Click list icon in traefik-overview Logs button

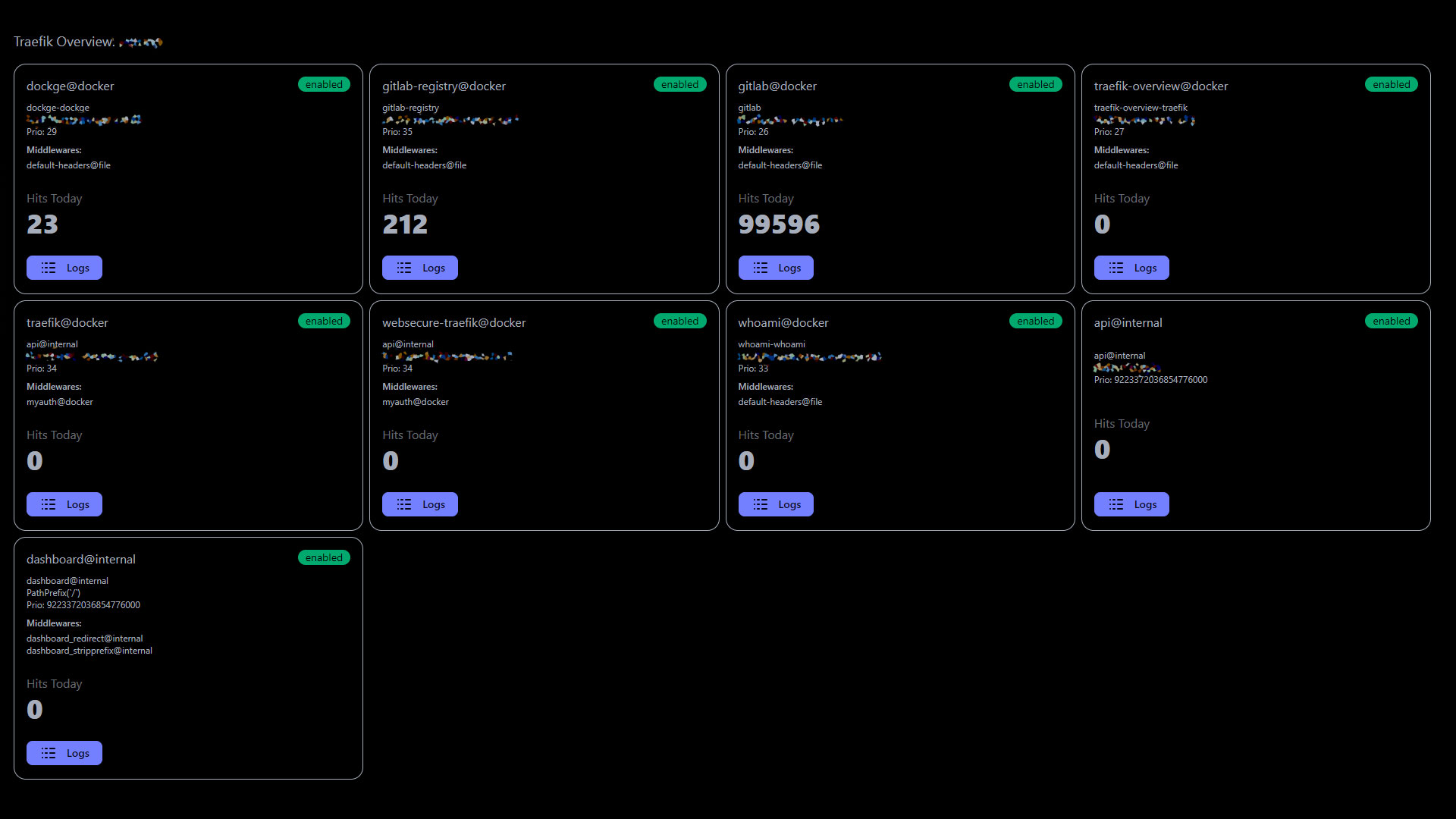[x=1116, y=268]
